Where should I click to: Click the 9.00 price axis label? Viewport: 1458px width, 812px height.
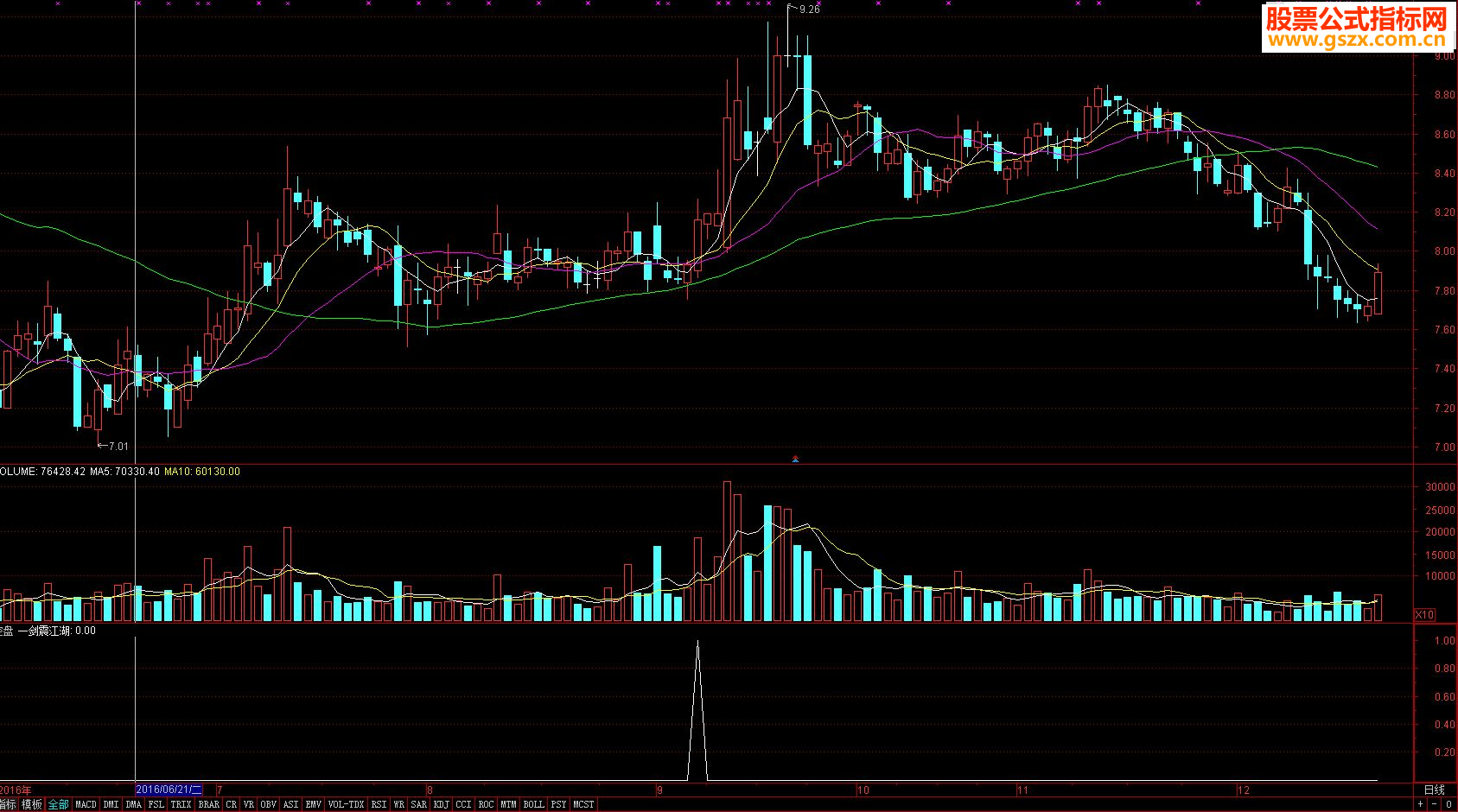(x=1444, y=56)
